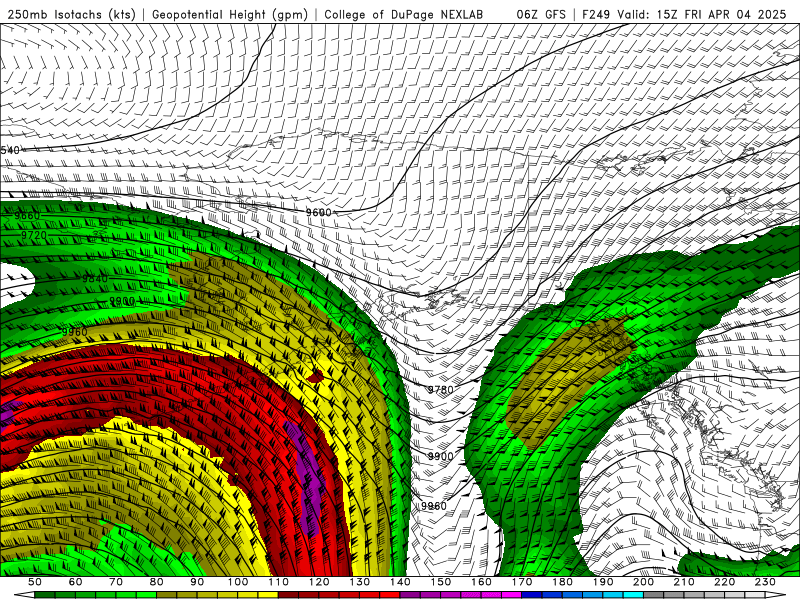Click the "F249" forecast hour label

point(596,14)
